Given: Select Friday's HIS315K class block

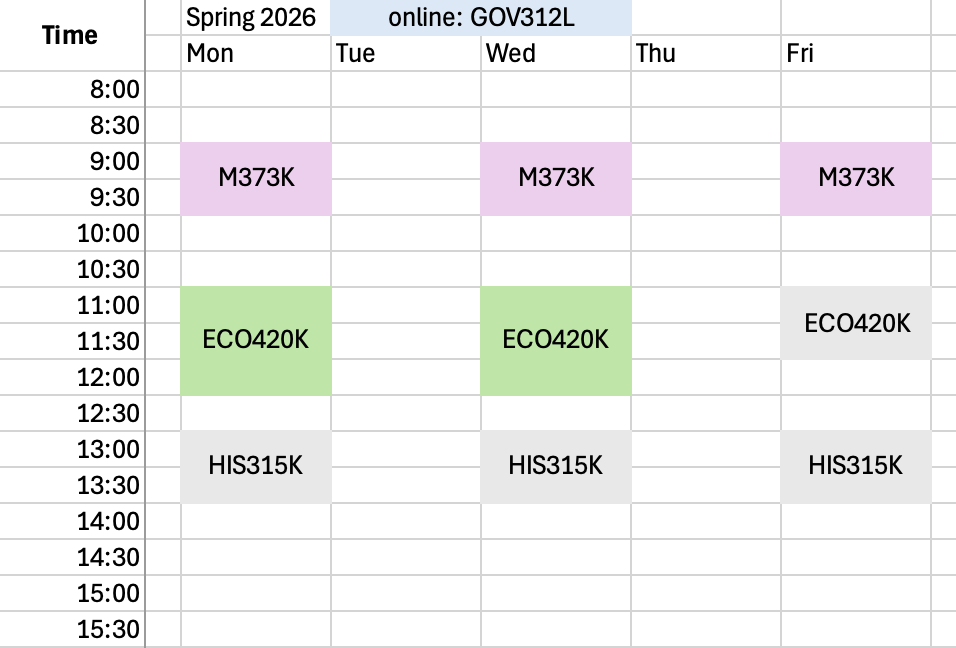Looking at the screenshot, I should pos(856,466).
